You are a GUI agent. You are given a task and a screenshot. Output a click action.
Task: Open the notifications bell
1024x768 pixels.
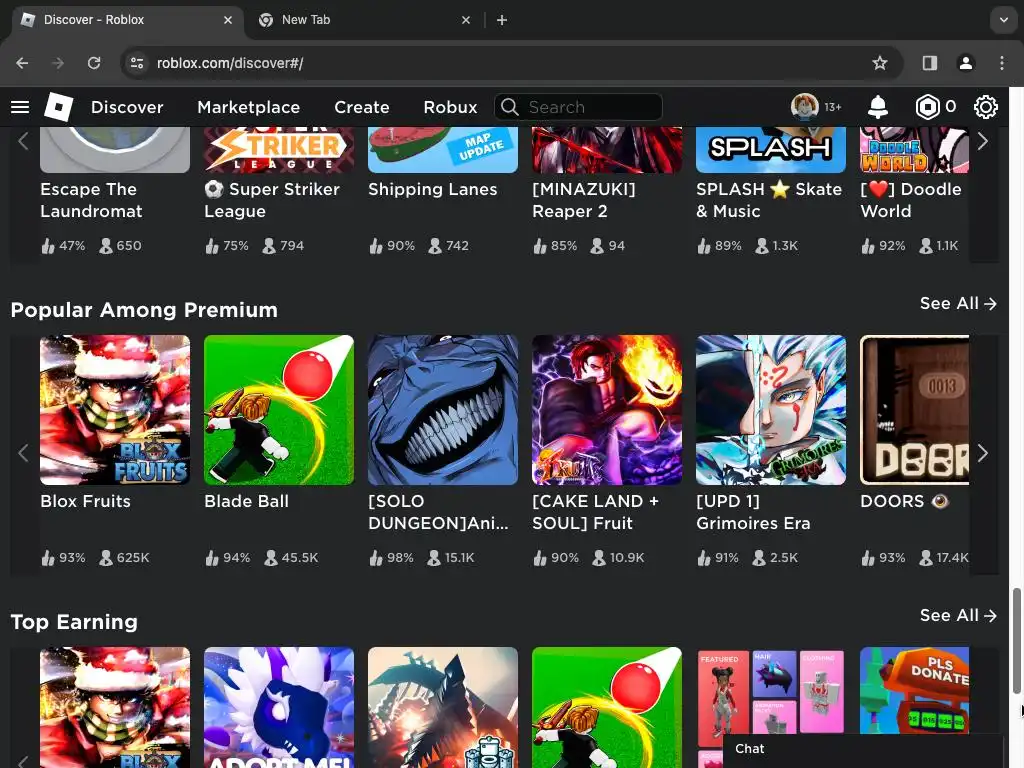click(878, 106)
